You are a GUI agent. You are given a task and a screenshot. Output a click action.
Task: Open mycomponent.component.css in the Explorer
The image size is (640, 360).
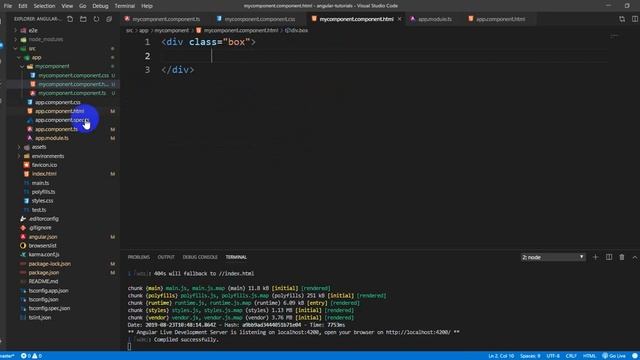73,75
